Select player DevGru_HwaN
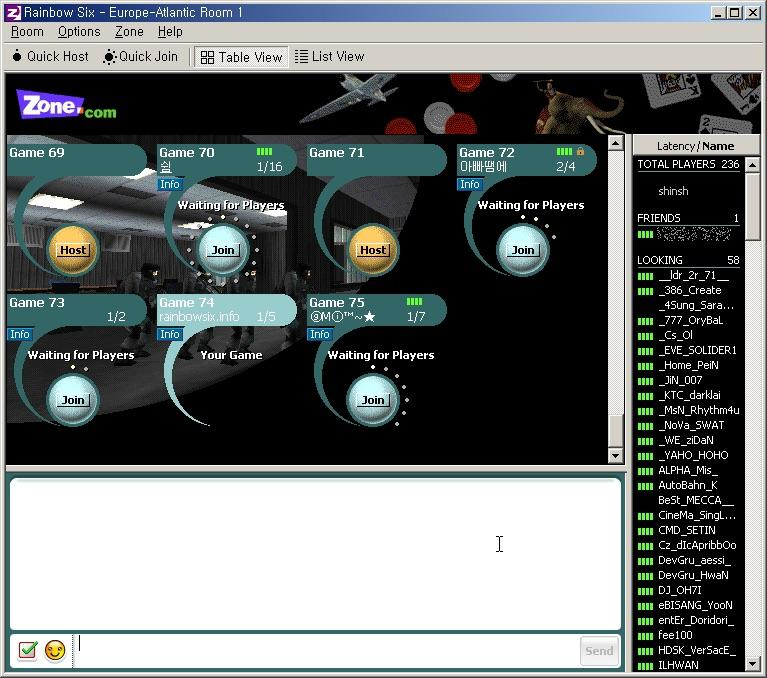This screenshot has width=767, height=678. (693, 575)
